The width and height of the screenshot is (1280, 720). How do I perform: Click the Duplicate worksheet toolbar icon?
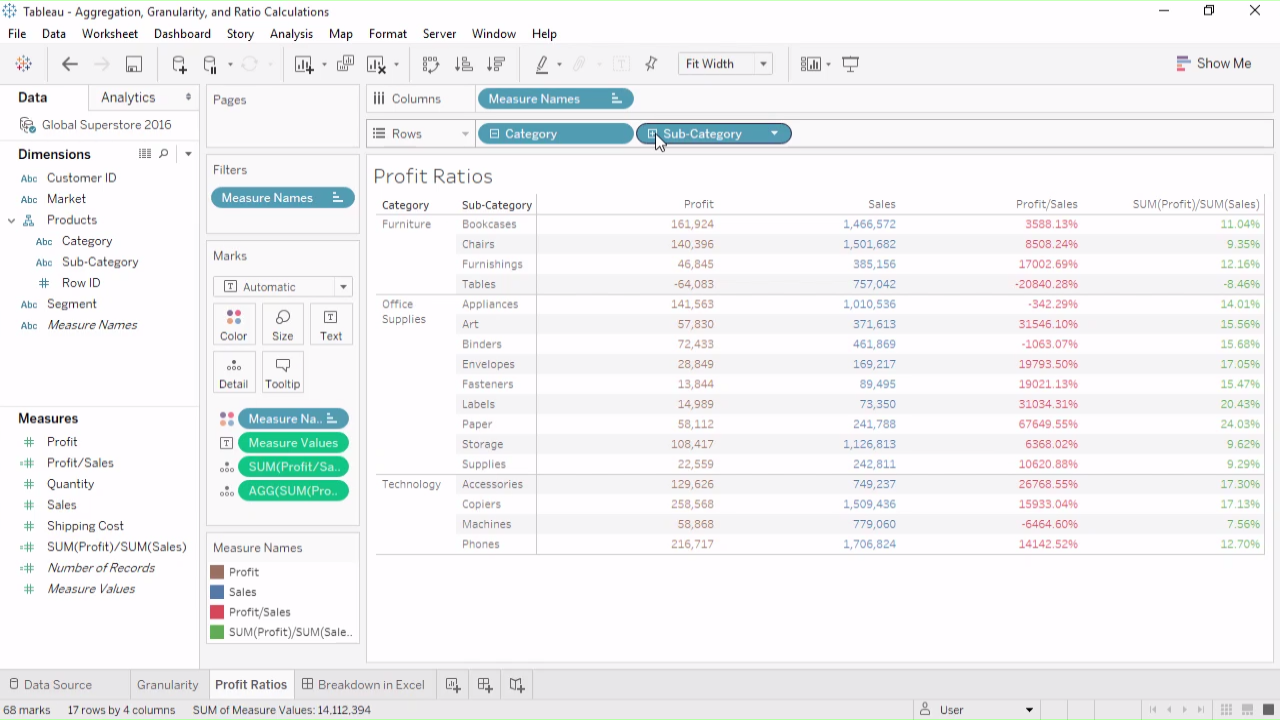point(345,64)
